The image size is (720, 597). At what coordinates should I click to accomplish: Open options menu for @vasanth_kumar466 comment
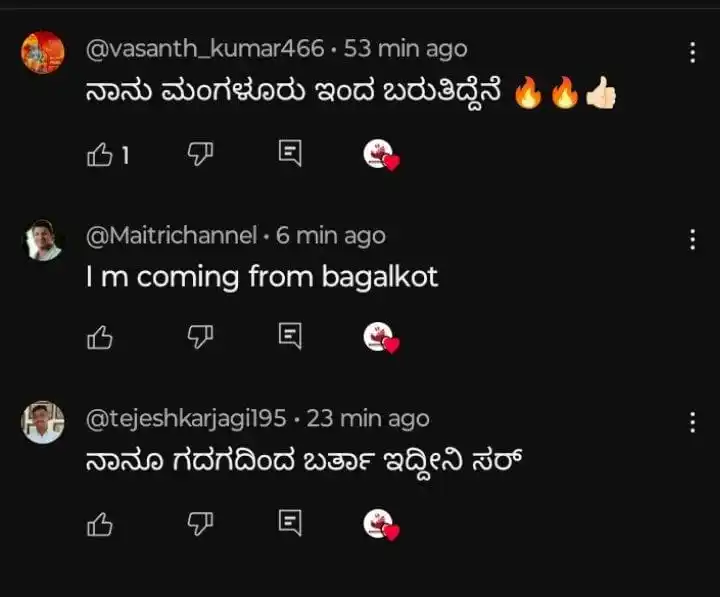[692, 53]
